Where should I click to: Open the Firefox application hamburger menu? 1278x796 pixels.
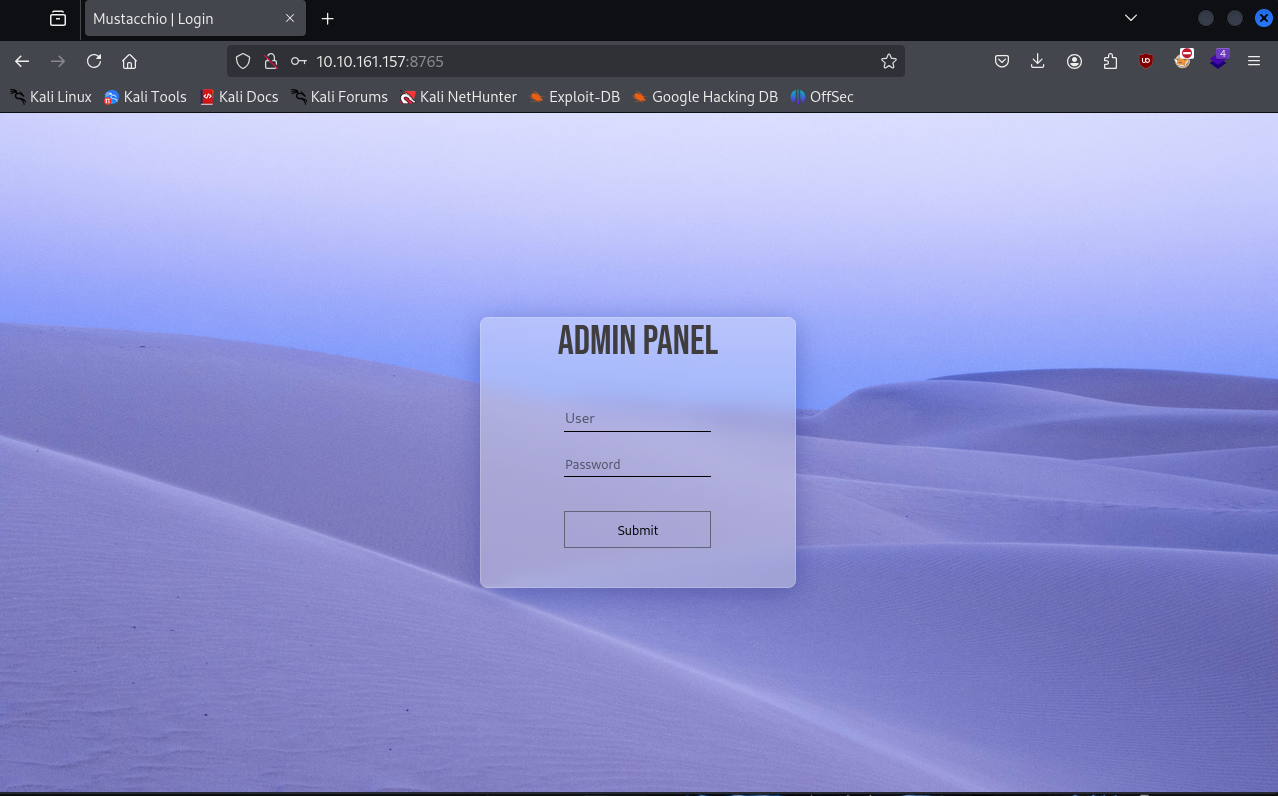tap(1254, 61)
